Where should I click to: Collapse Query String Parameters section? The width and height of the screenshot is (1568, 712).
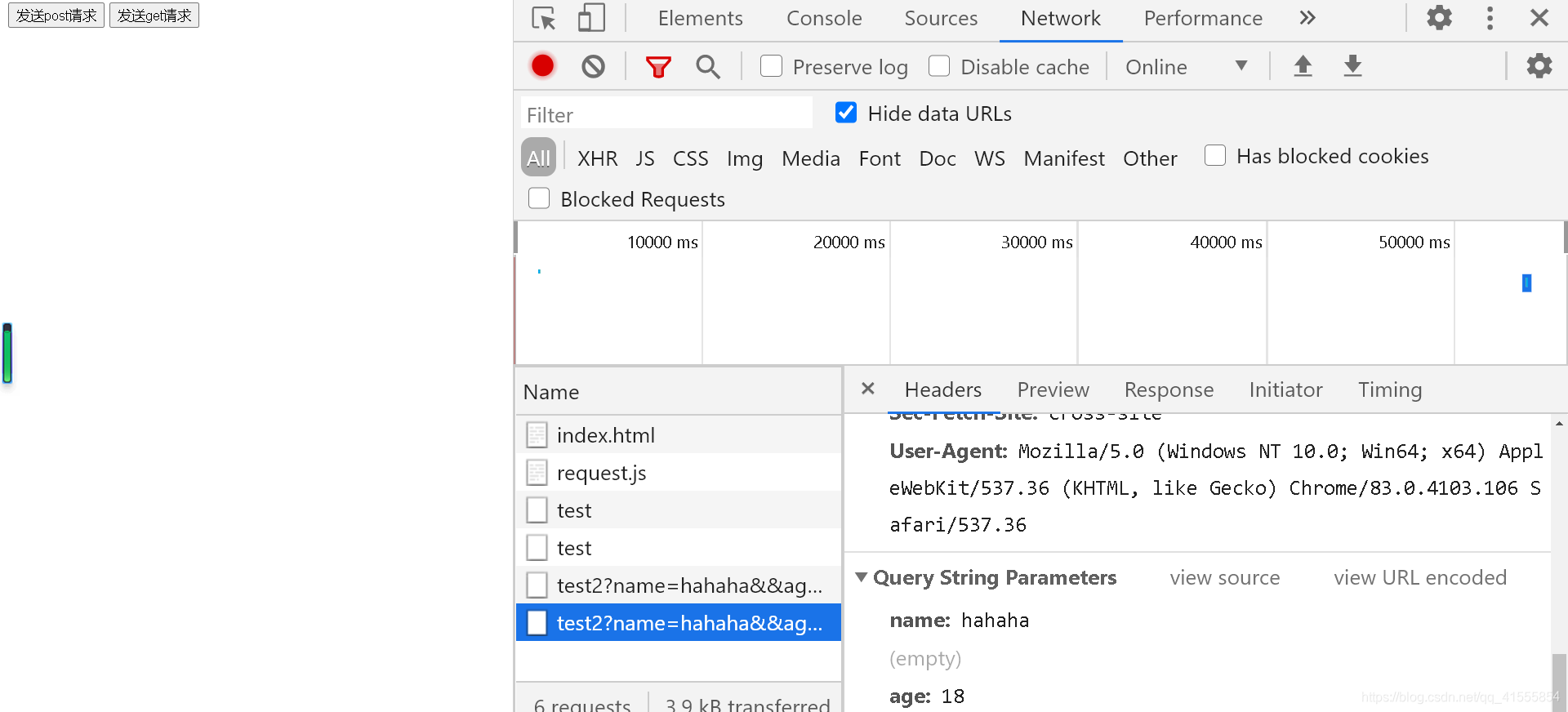click(861, 577)
